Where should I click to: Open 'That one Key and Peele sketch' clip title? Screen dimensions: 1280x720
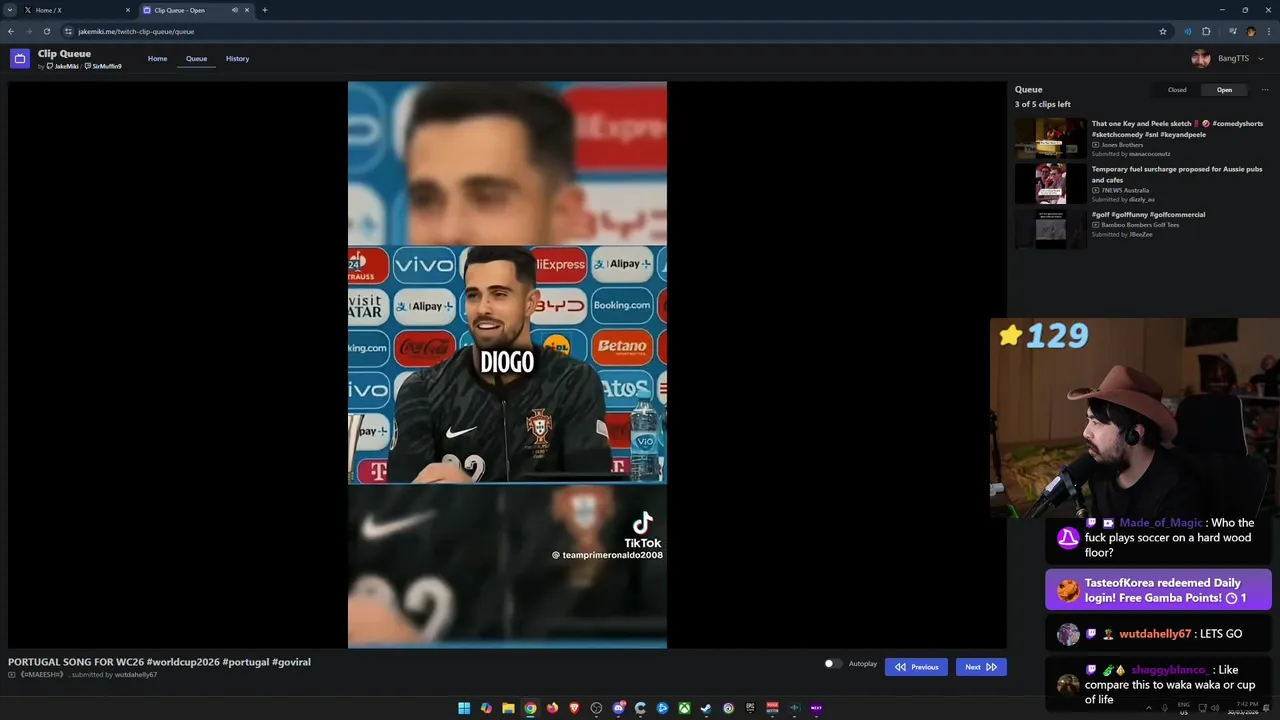(1177, 129)
